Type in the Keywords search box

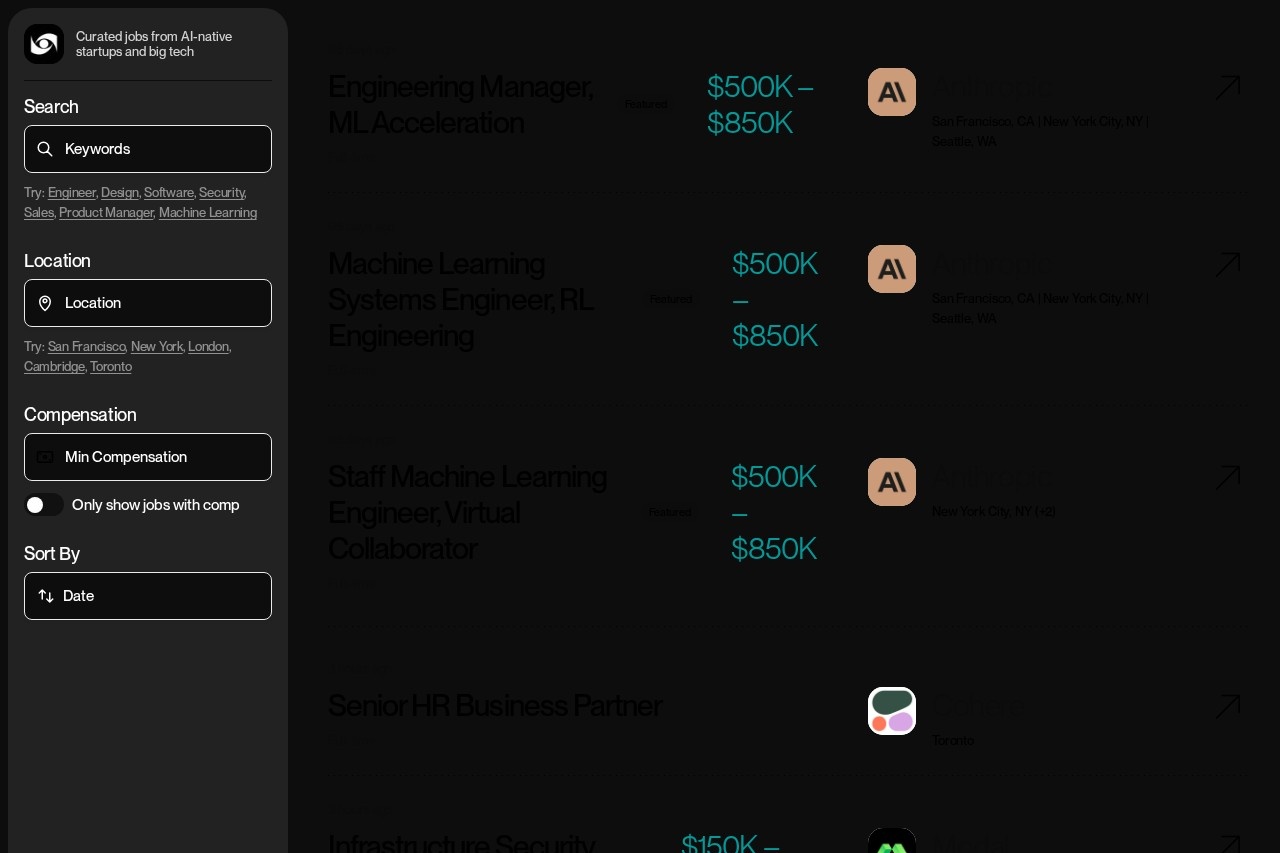(160, 149)
